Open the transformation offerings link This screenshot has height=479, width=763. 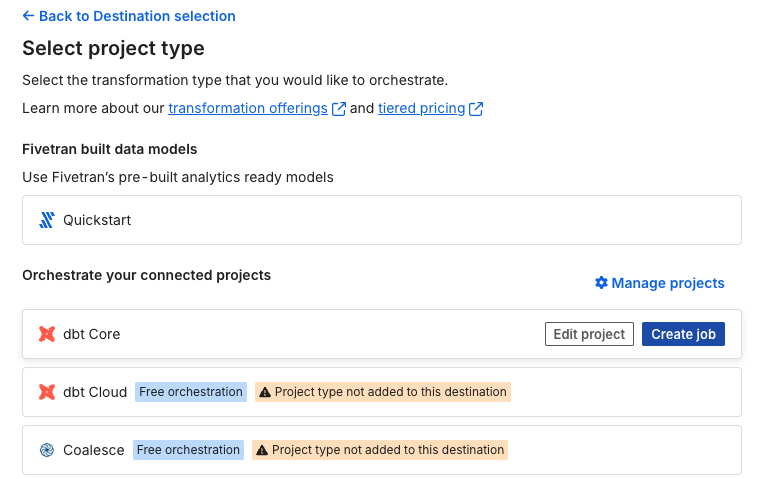(247, 108)
